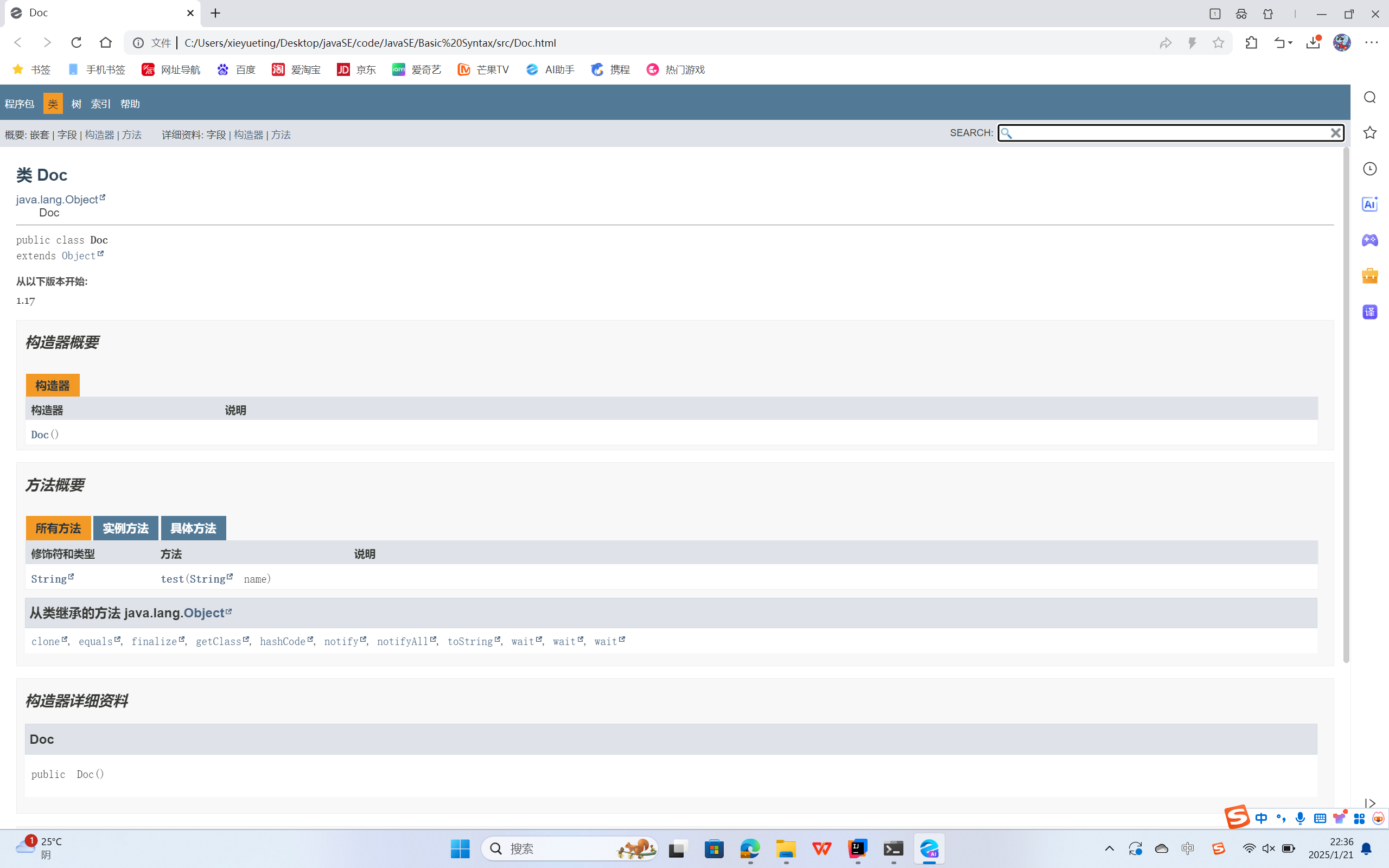The image size is (1389, 868).
Task: Open the sidebar AI assistant icon
Action: click(1369, 205)
